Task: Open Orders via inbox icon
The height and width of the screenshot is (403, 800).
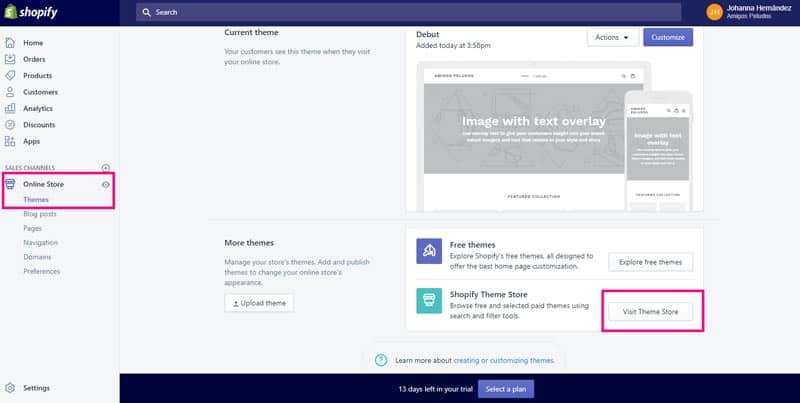Action: [10, 59]
